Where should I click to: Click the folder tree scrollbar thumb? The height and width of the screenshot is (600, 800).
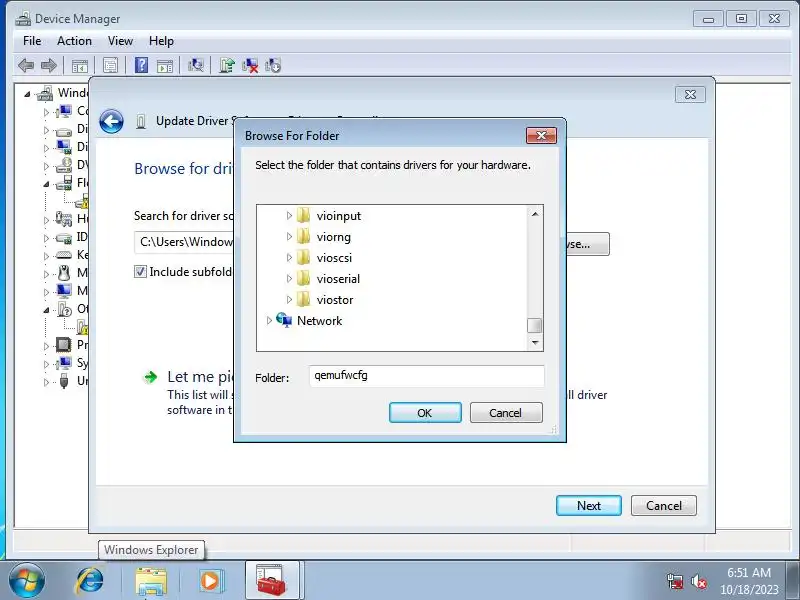(535, 326)
